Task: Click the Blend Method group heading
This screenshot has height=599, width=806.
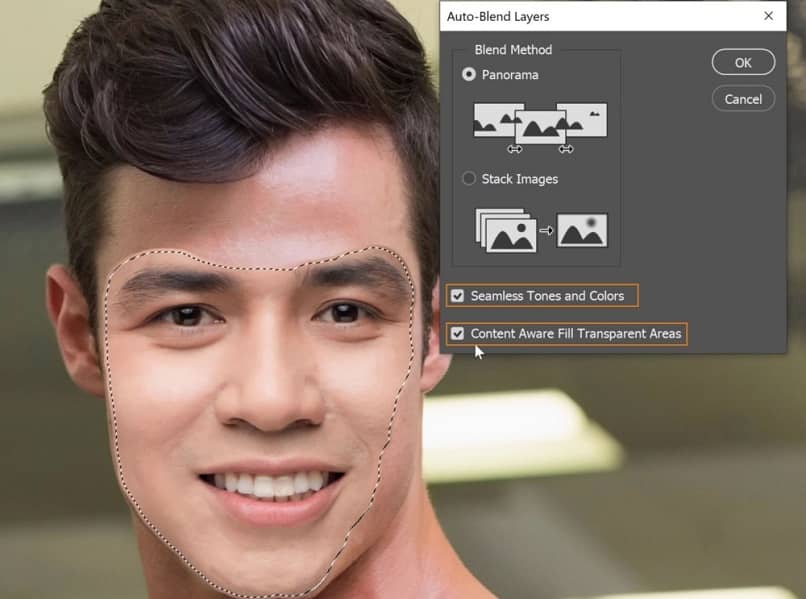Action: click(512, 49)
